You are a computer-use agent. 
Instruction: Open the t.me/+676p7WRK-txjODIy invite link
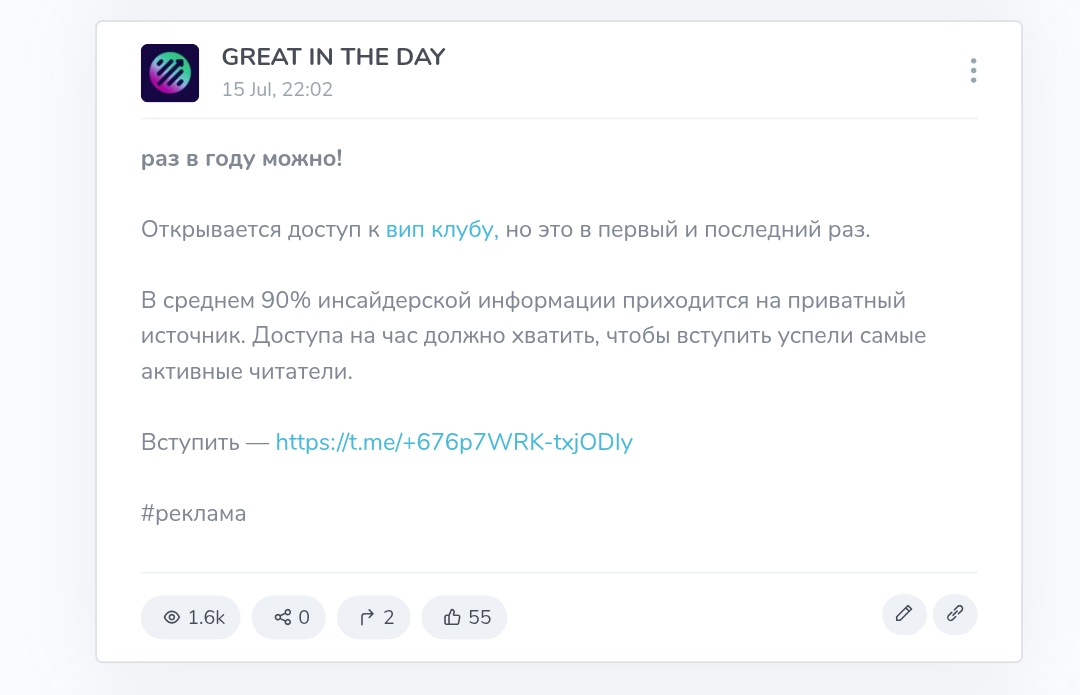pyautogui.click(x=454, y=442)
